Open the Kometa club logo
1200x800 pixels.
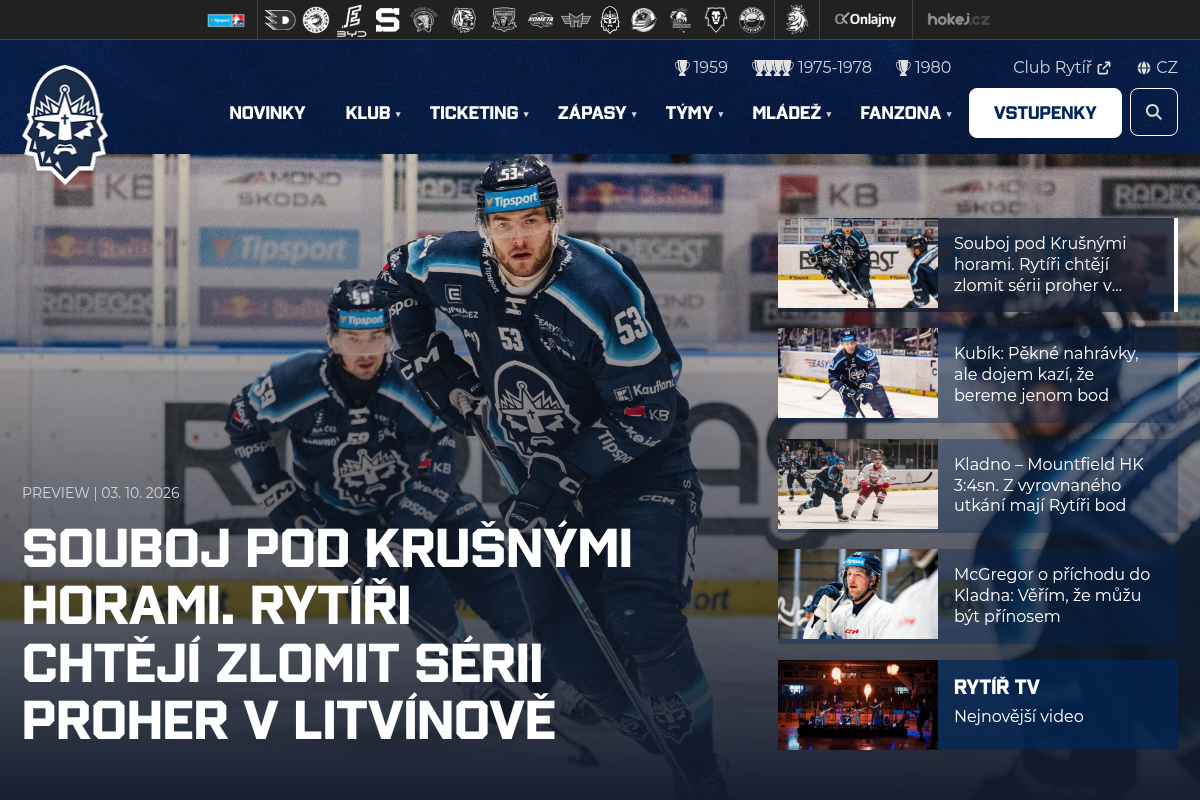540,19
